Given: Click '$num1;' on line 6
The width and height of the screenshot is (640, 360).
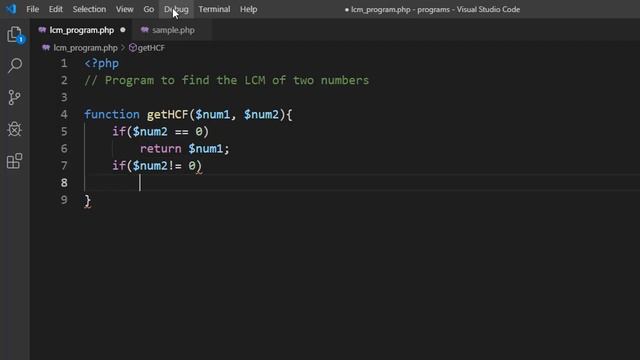Looking at the screenshot, I should coord(209,149).
